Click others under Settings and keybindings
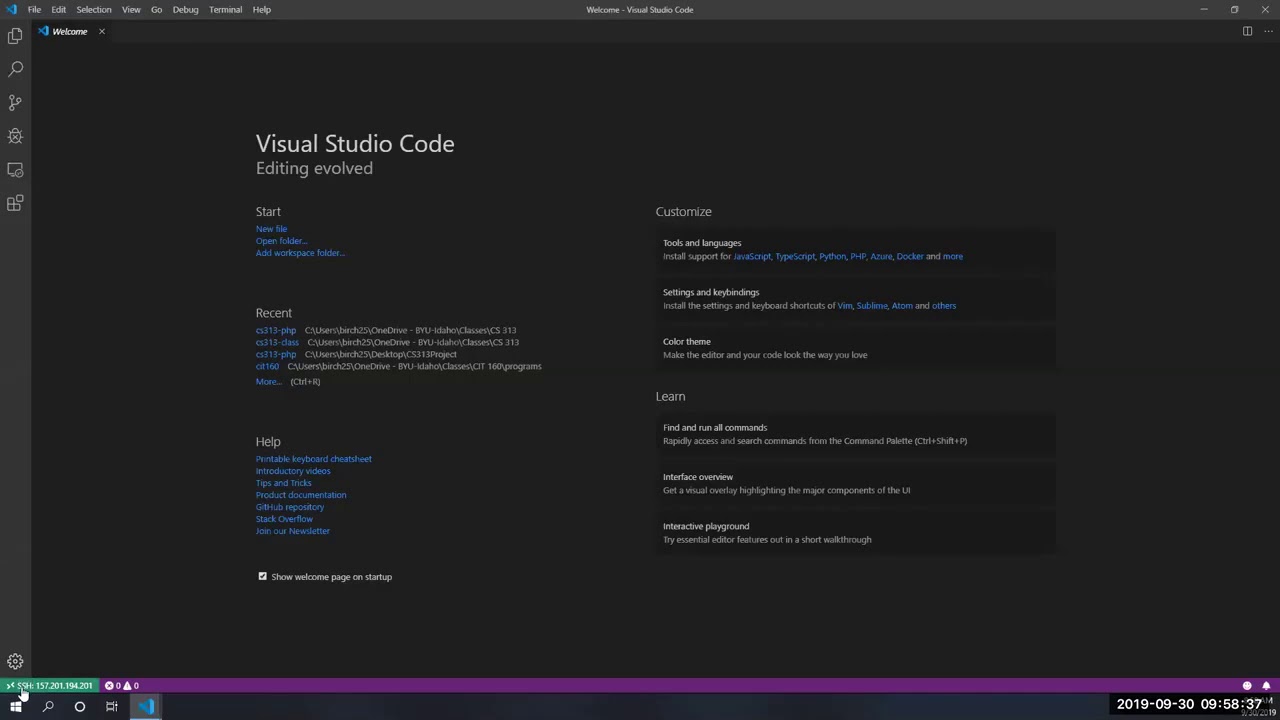This screenshot has height=720, width=1280. pos(944,306)
